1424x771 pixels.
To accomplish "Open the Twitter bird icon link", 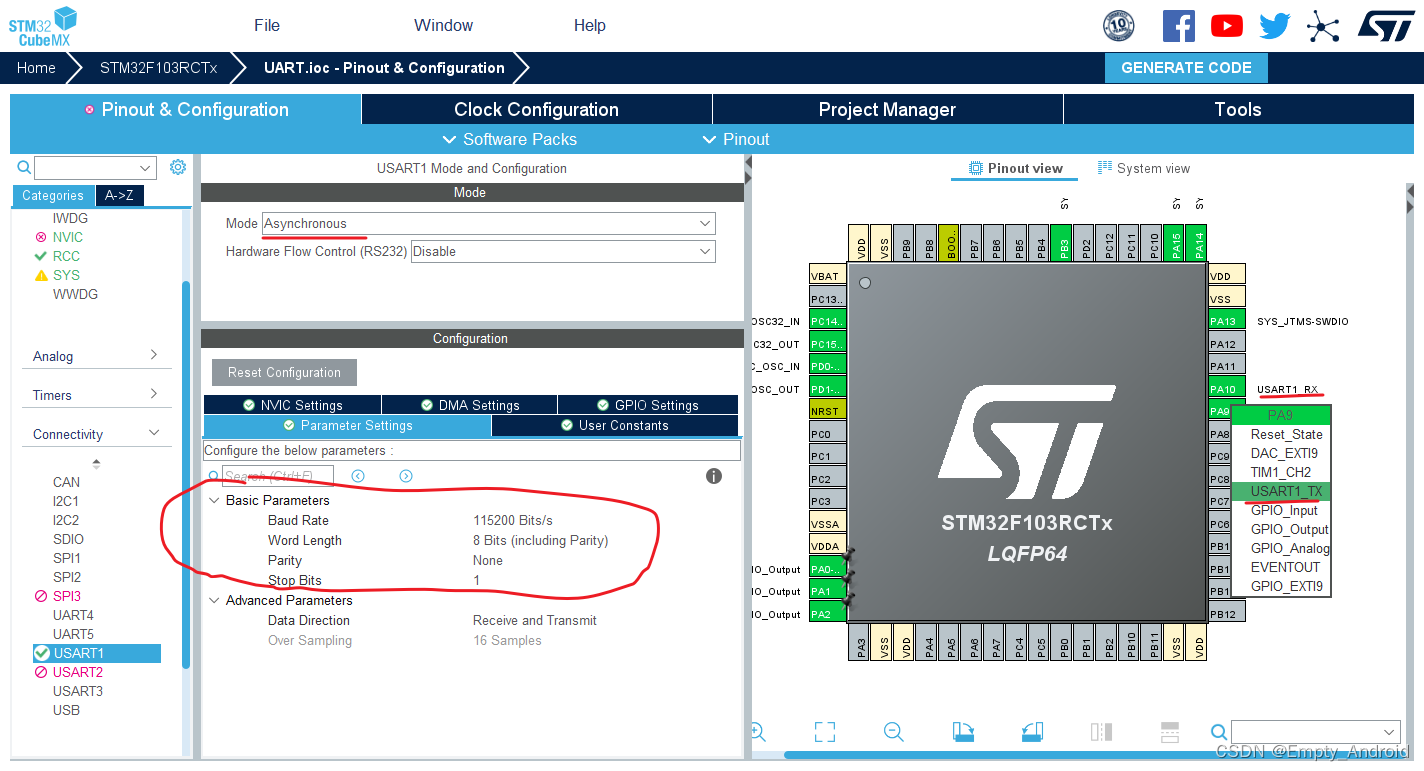I will click(1274, 26).
